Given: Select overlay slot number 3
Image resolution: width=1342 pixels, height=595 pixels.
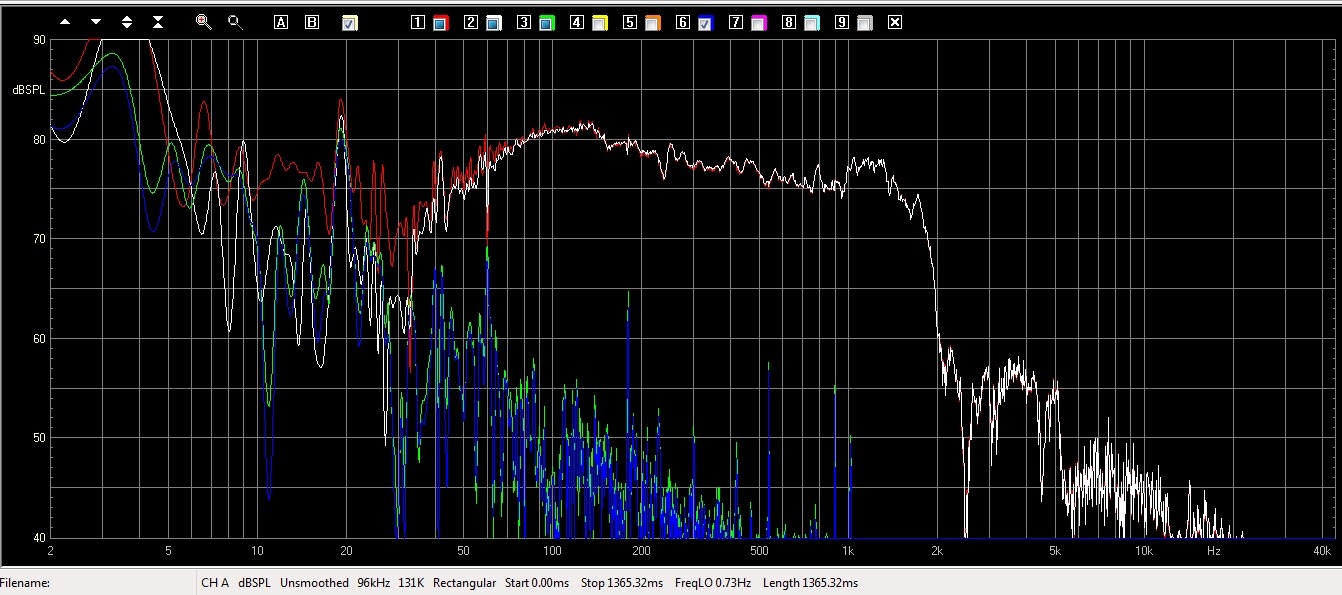Looking at the screenshot, I should 524,22.
